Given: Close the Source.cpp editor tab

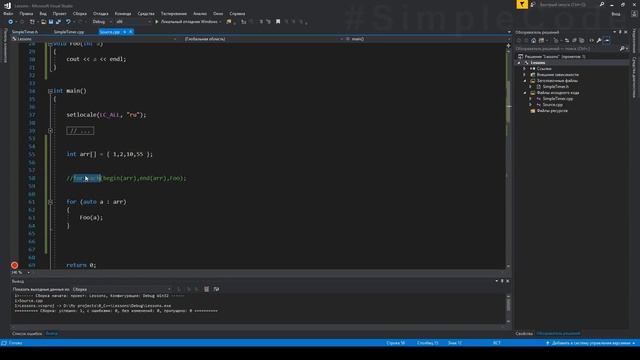Looking at the screenshot, I should [131, 32].
